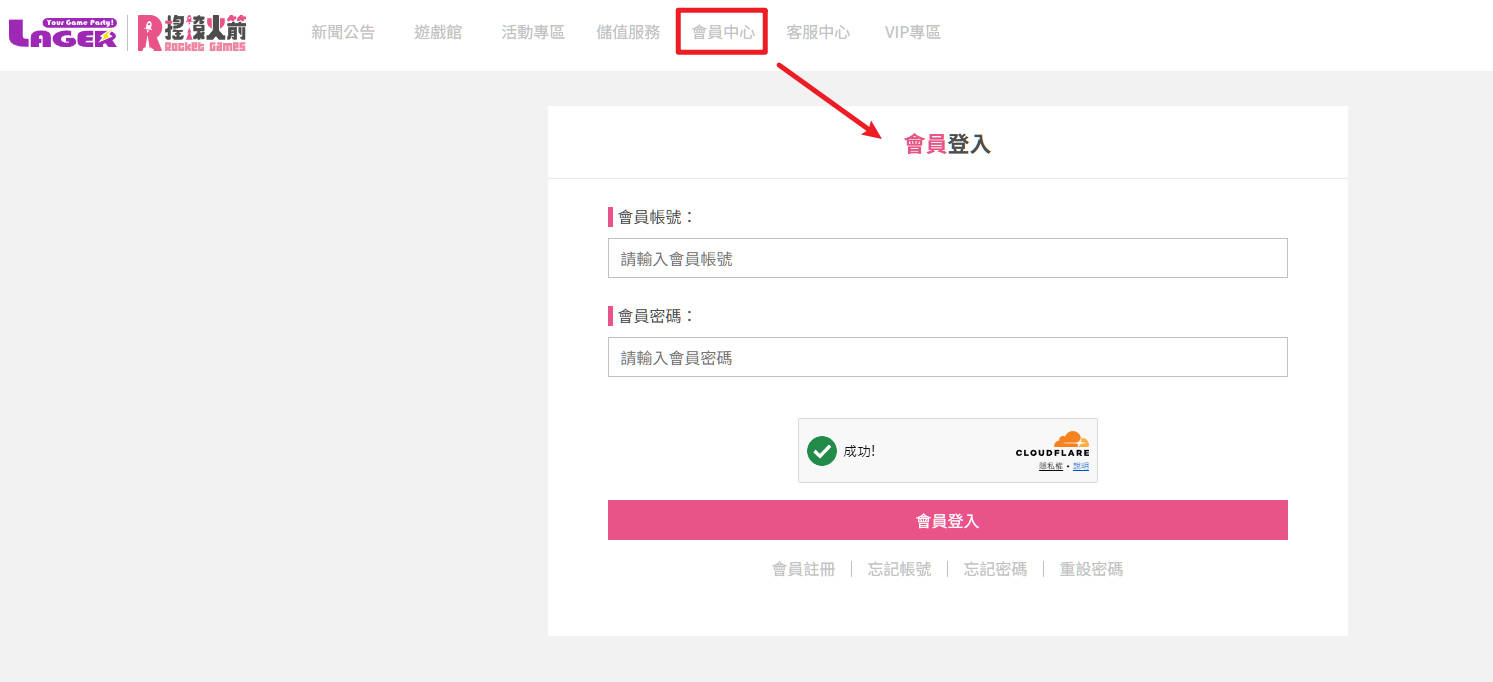Image resolution: width=1493 pixels, height=682 pixels.
Task: Click the Rocket Games logo
Action: (191, 33)
